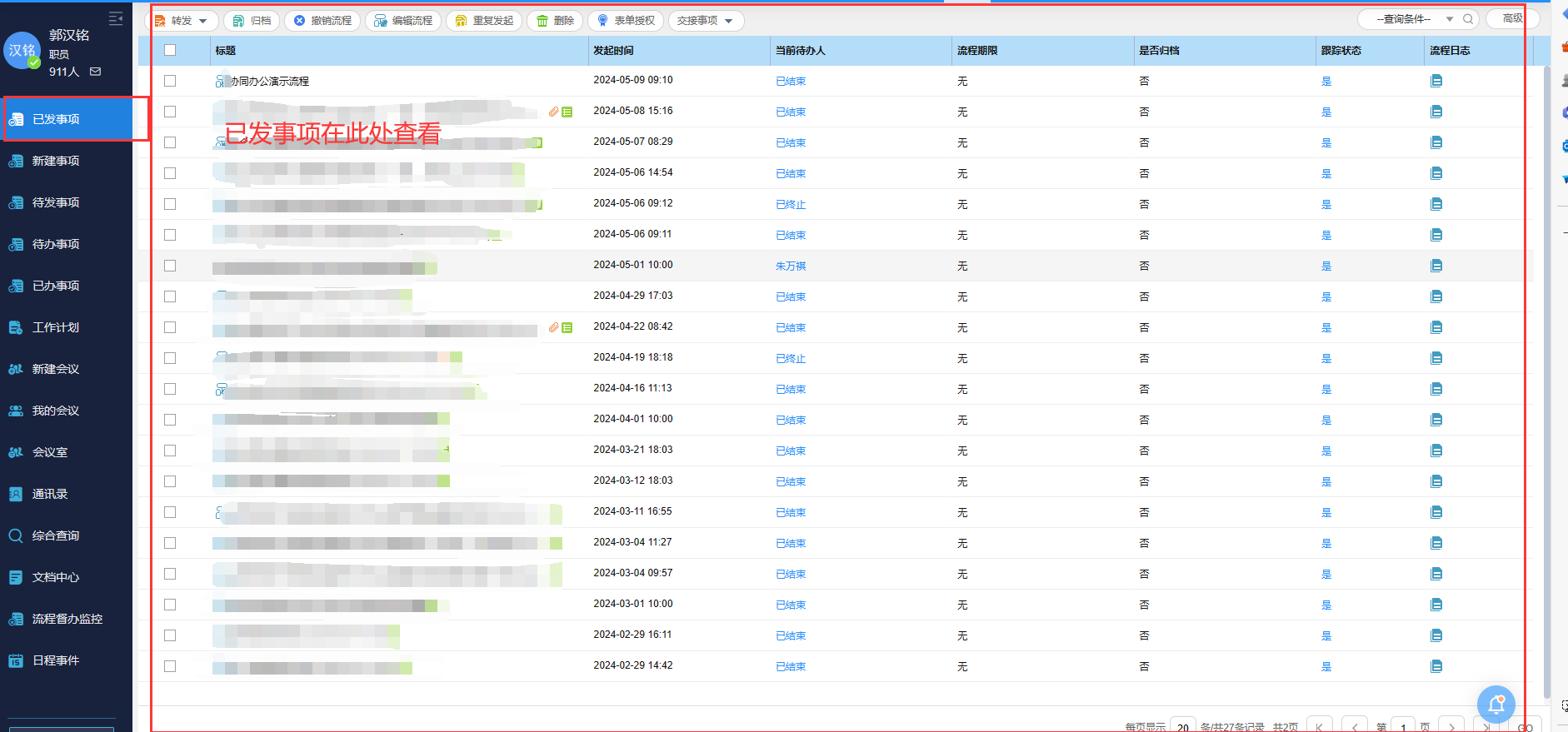
Task: Open 待办事项 in the left sidebar
Action: click(56, 244)
